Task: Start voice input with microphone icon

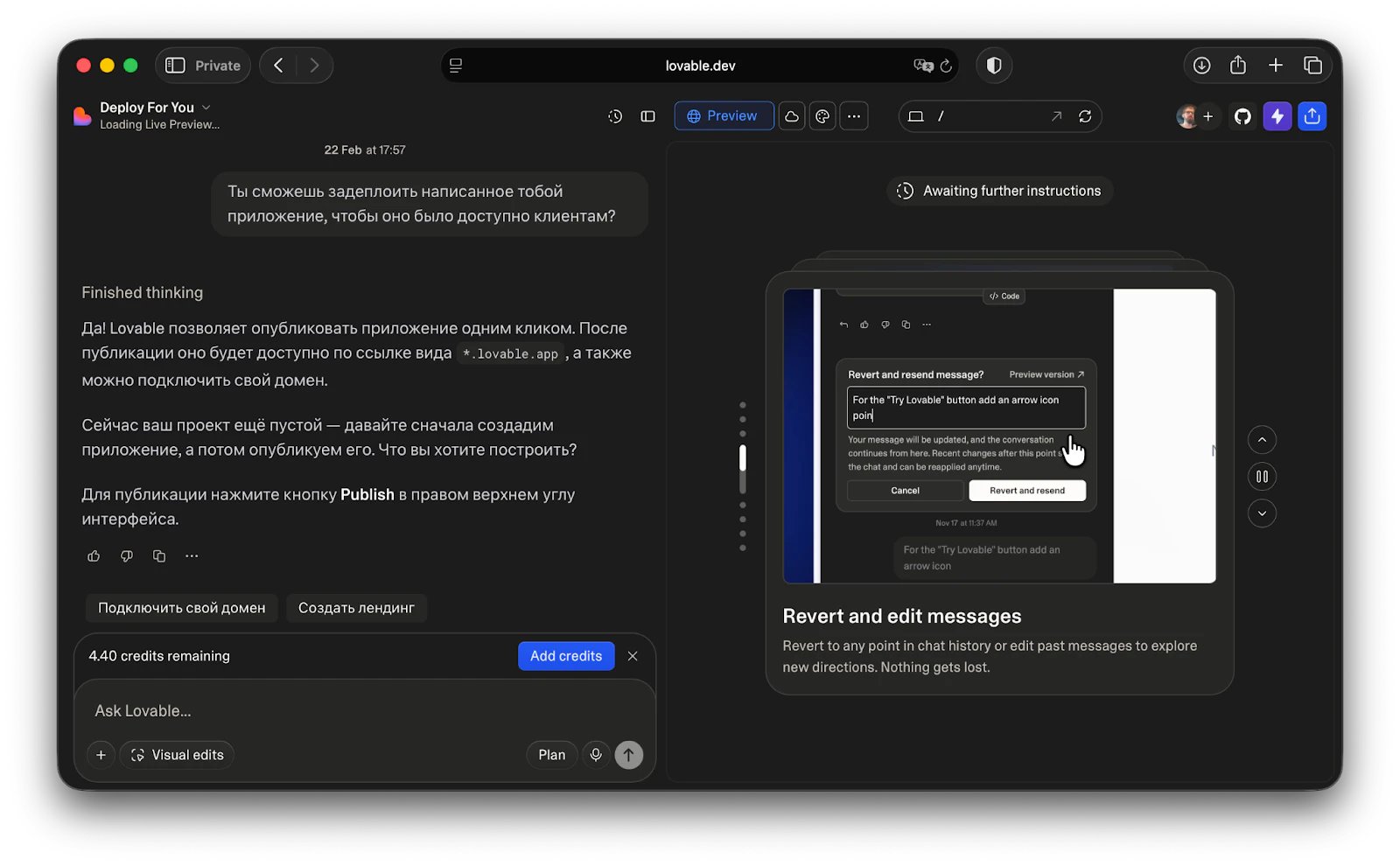Action: click(x=596, y=755)
